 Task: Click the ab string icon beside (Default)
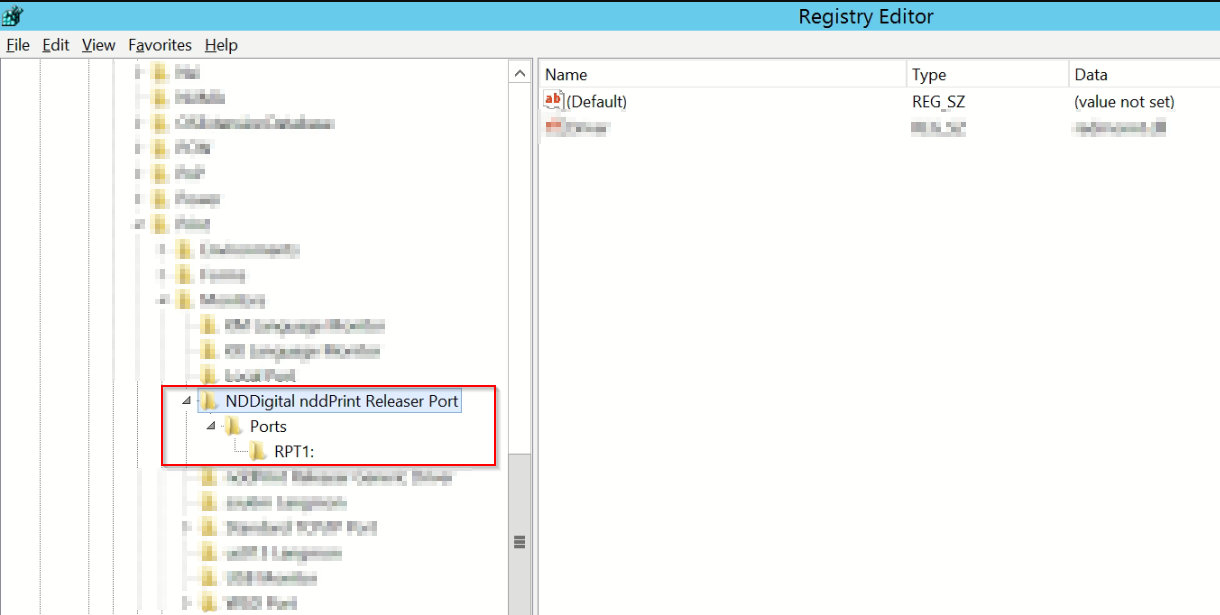coord(553,101)
